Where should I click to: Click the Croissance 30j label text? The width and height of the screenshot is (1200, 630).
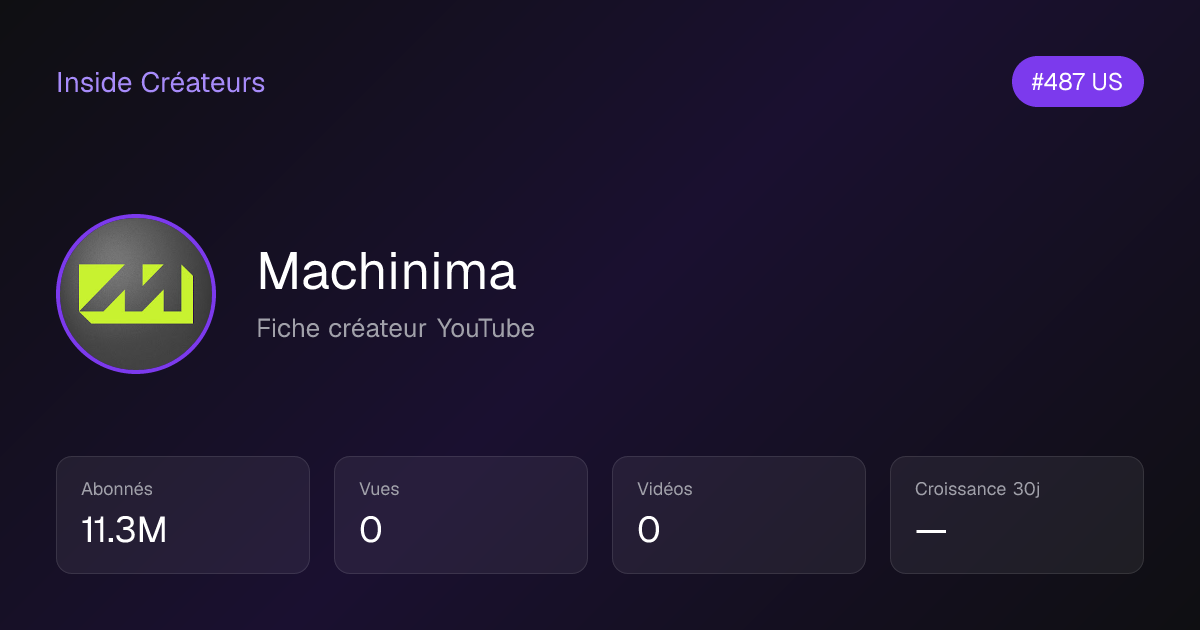[x=977, y=489]
